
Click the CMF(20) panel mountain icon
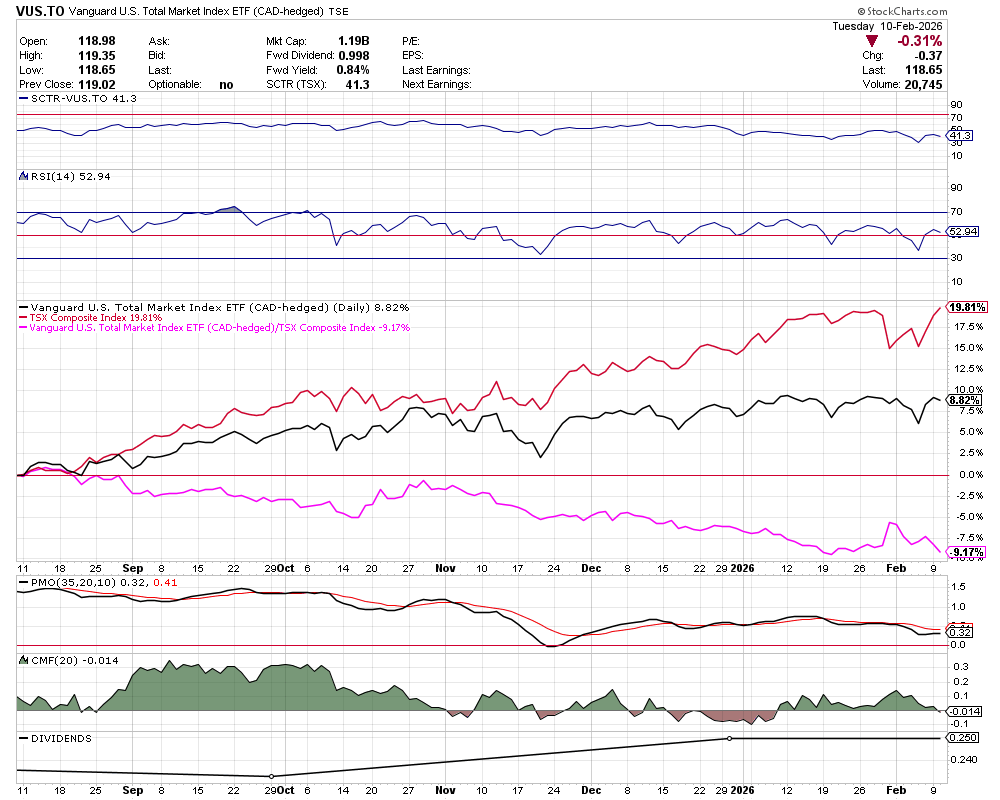[x=24, y=660]
